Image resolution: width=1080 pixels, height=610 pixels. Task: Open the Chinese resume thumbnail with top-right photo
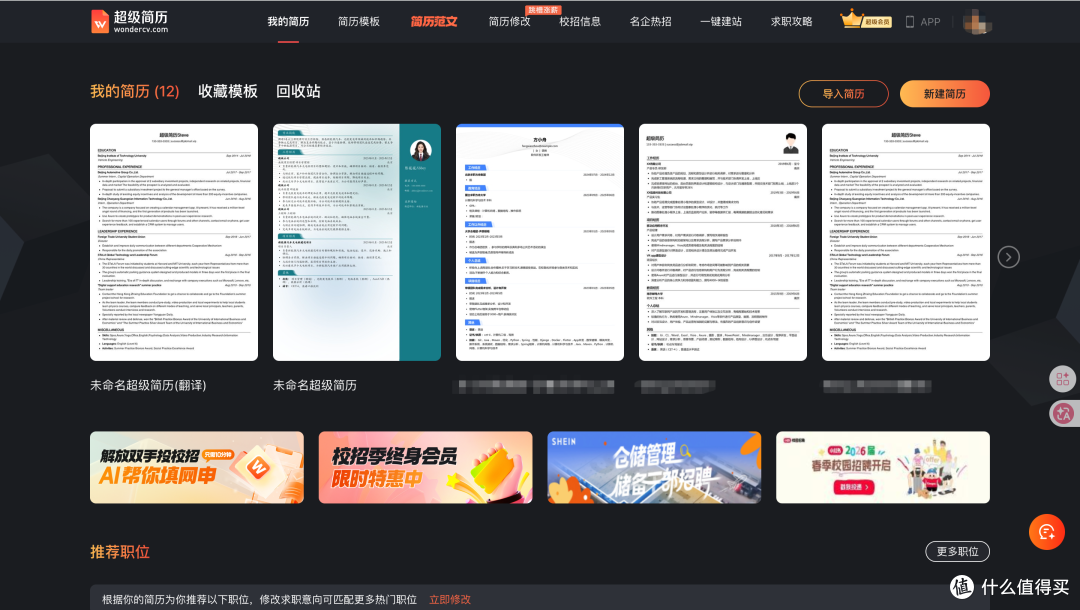point(723,242)
